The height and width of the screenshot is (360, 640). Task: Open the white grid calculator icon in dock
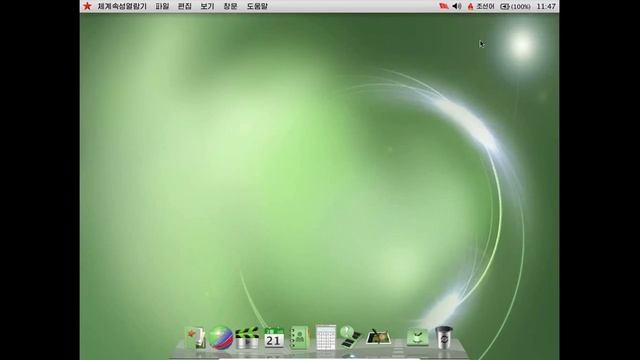[x=326, y=337]
